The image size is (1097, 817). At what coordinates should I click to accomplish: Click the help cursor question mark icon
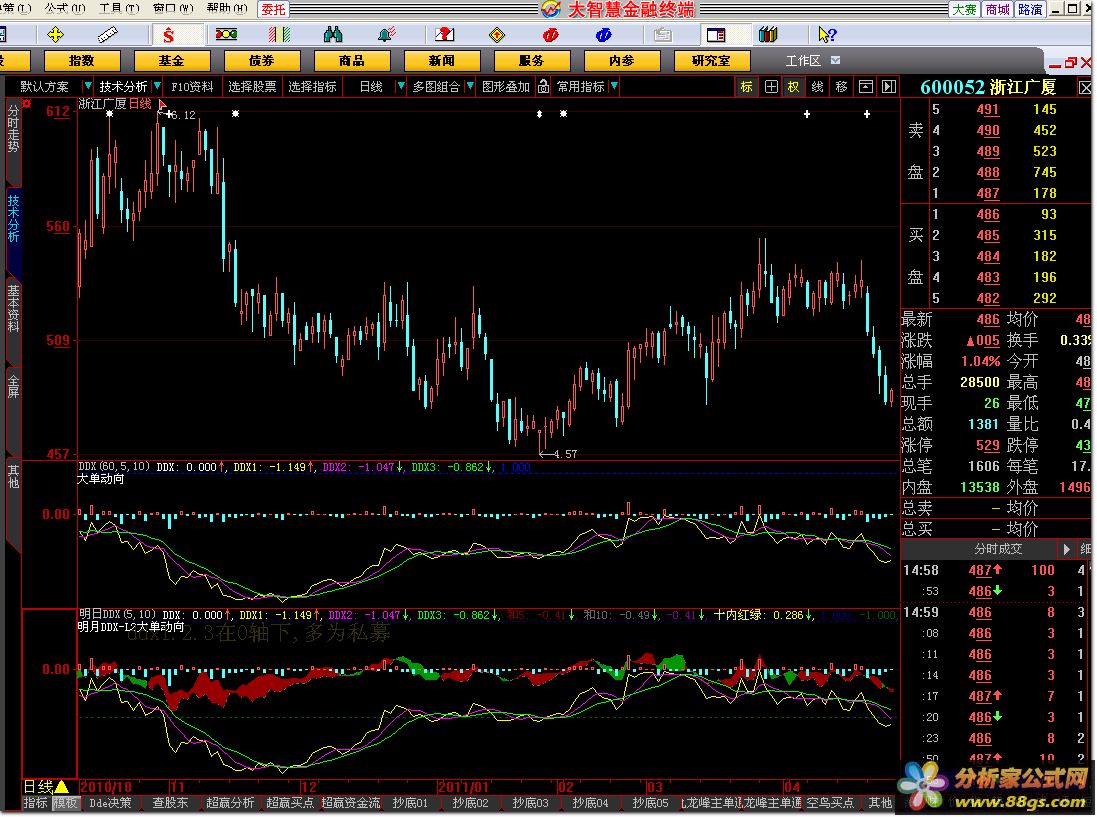(827, 34)
